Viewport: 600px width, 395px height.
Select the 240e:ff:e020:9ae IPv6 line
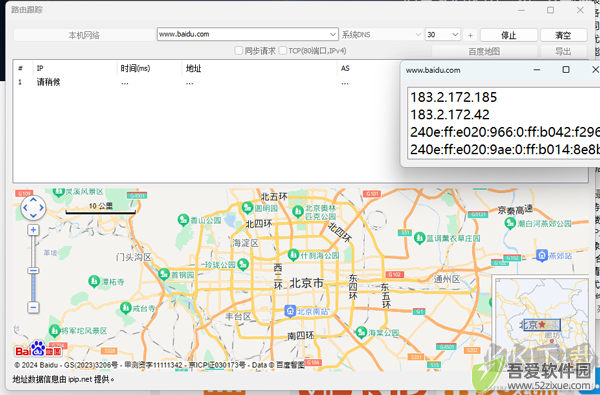point(505,149)
